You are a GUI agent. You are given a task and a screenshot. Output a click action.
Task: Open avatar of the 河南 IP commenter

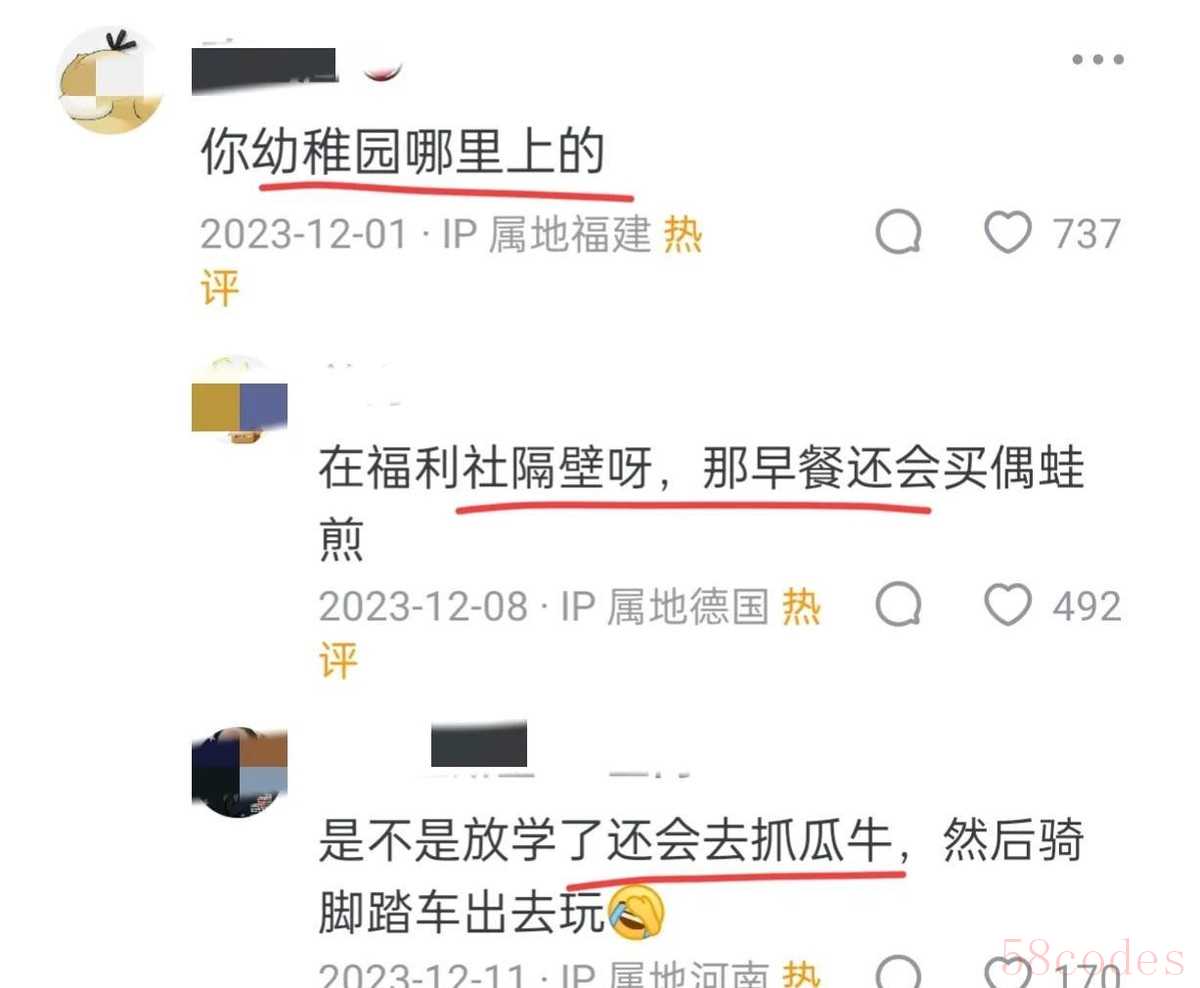pyautogui.click(x=239, y=772)
